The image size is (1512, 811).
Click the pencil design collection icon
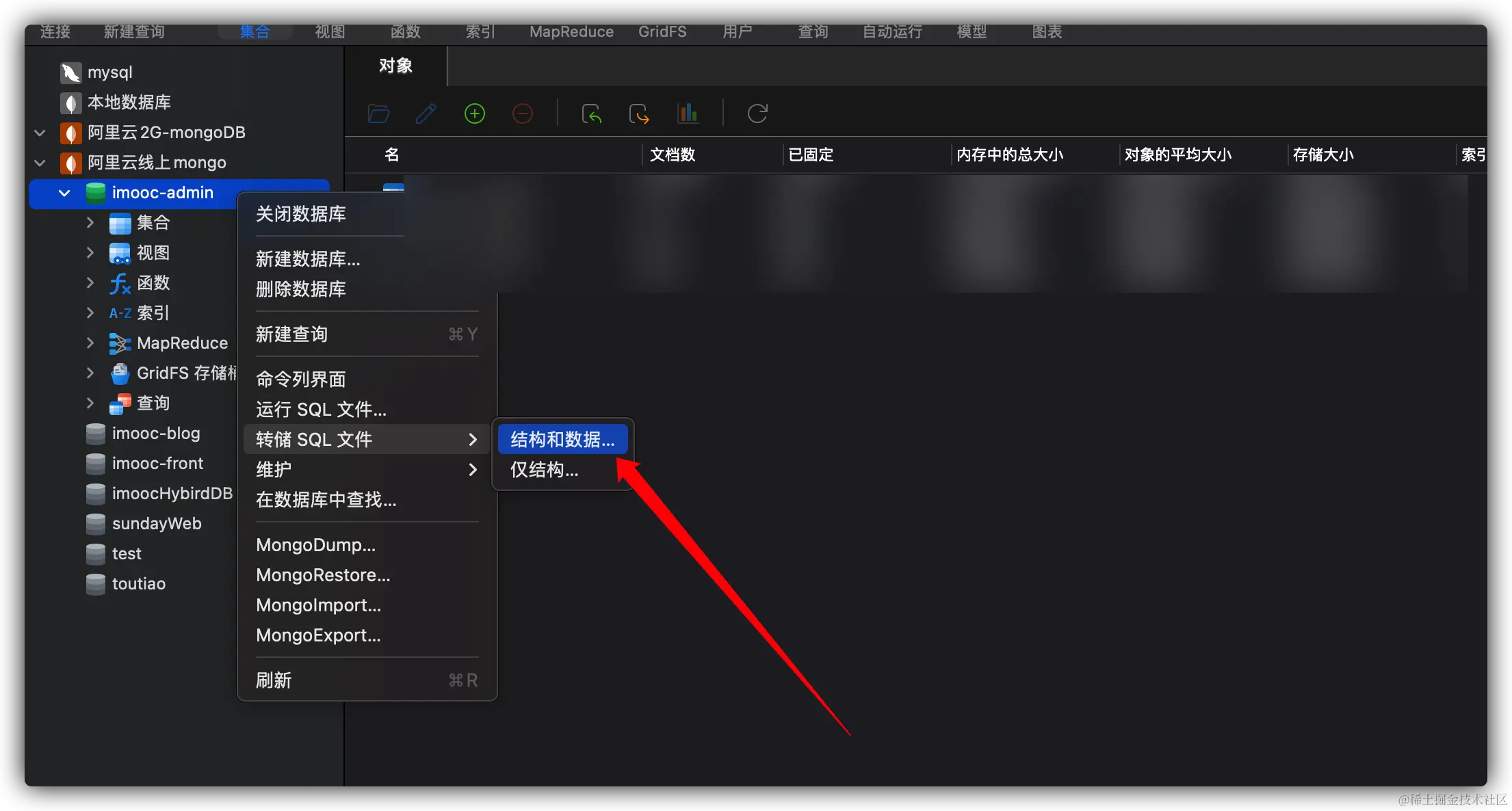coord(426,114)
